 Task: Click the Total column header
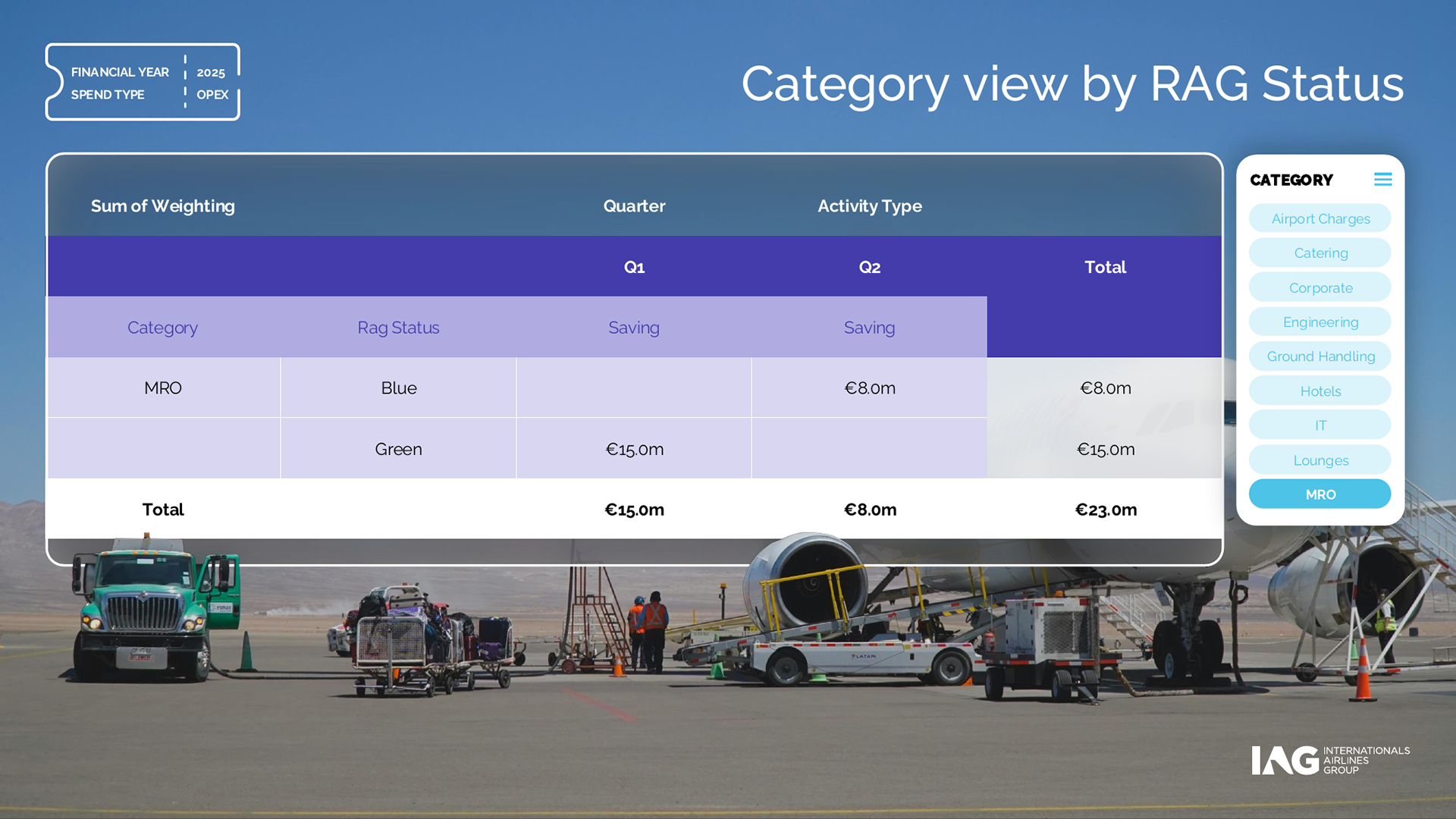pyautogui.click(x=1105, y=267)
